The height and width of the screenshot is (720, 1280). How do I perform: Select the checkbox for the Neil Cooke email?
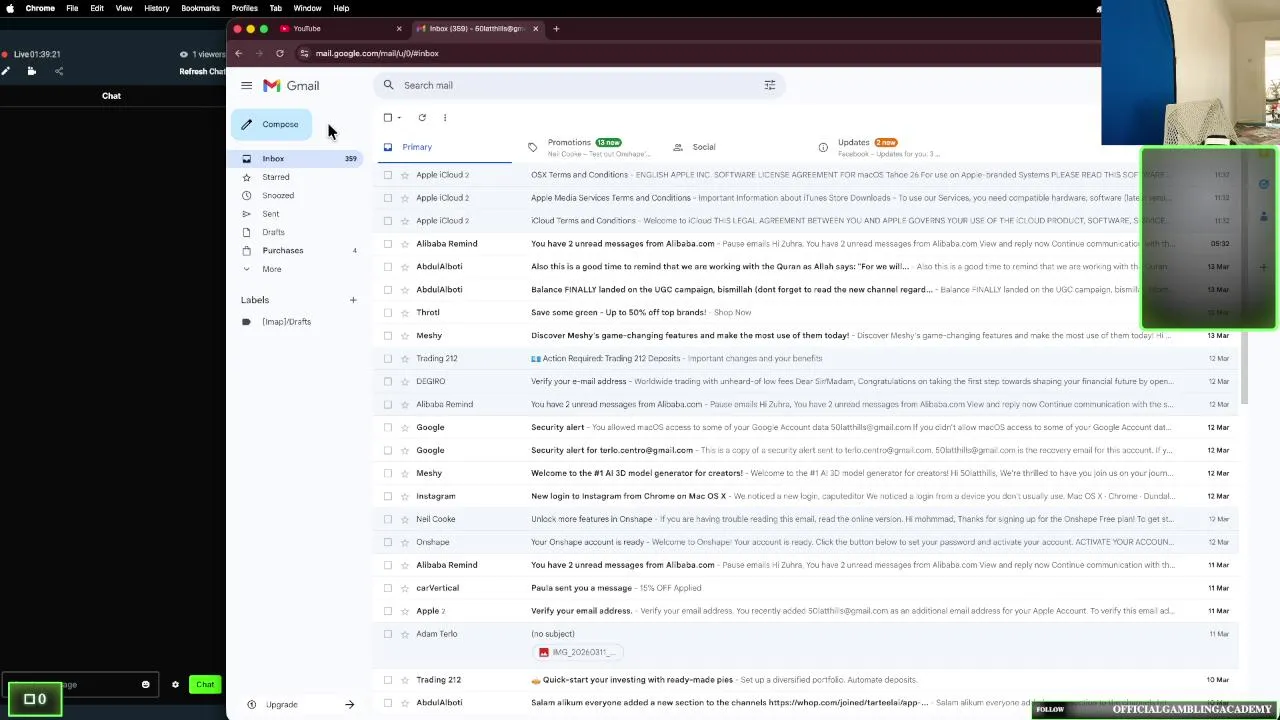(x=388, y=520)
